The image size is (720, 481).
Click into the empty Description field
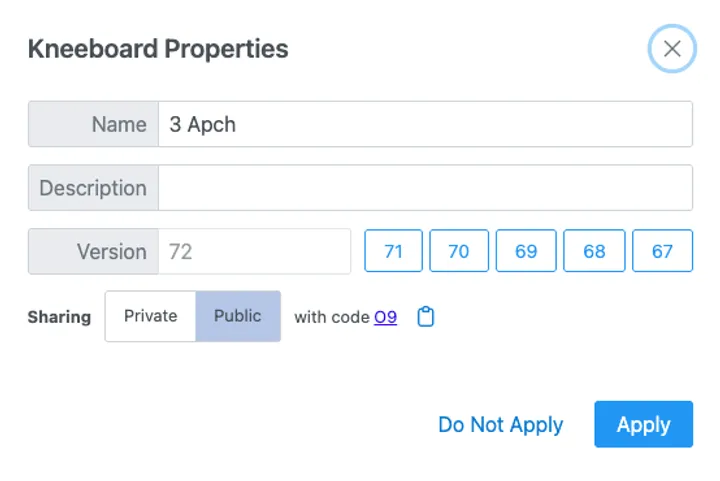425,188
